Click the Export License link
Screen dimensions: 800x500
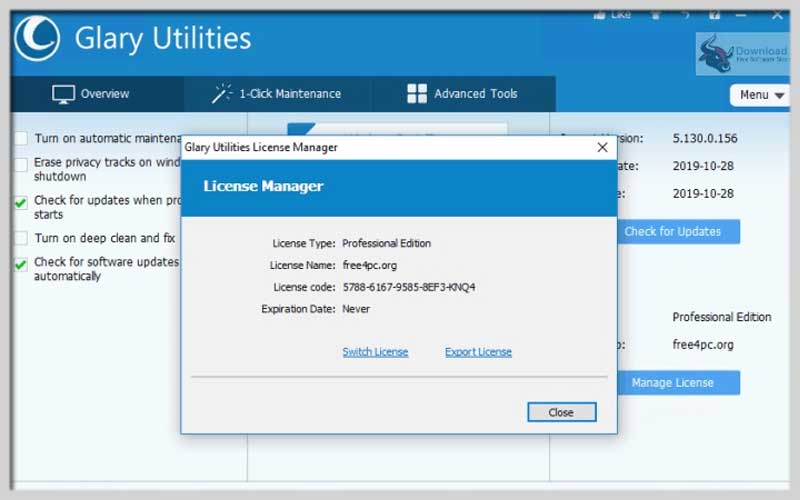tap(478, 352)
